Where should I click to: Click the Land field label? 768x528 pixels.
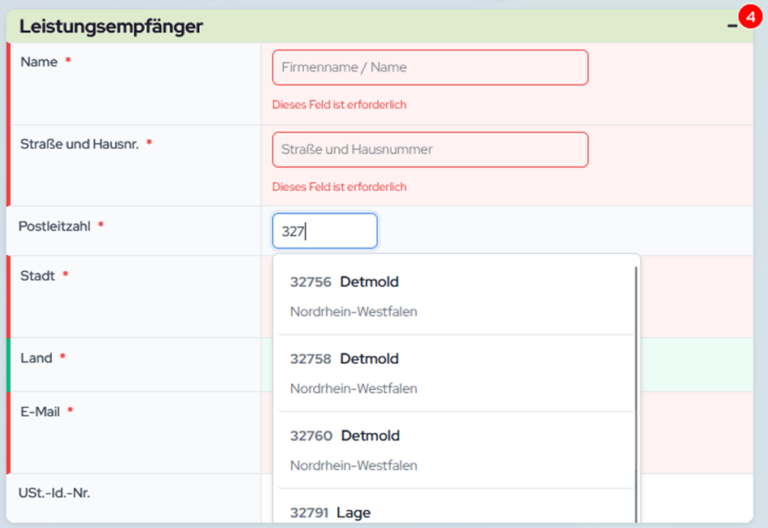[x=36, y=357]
